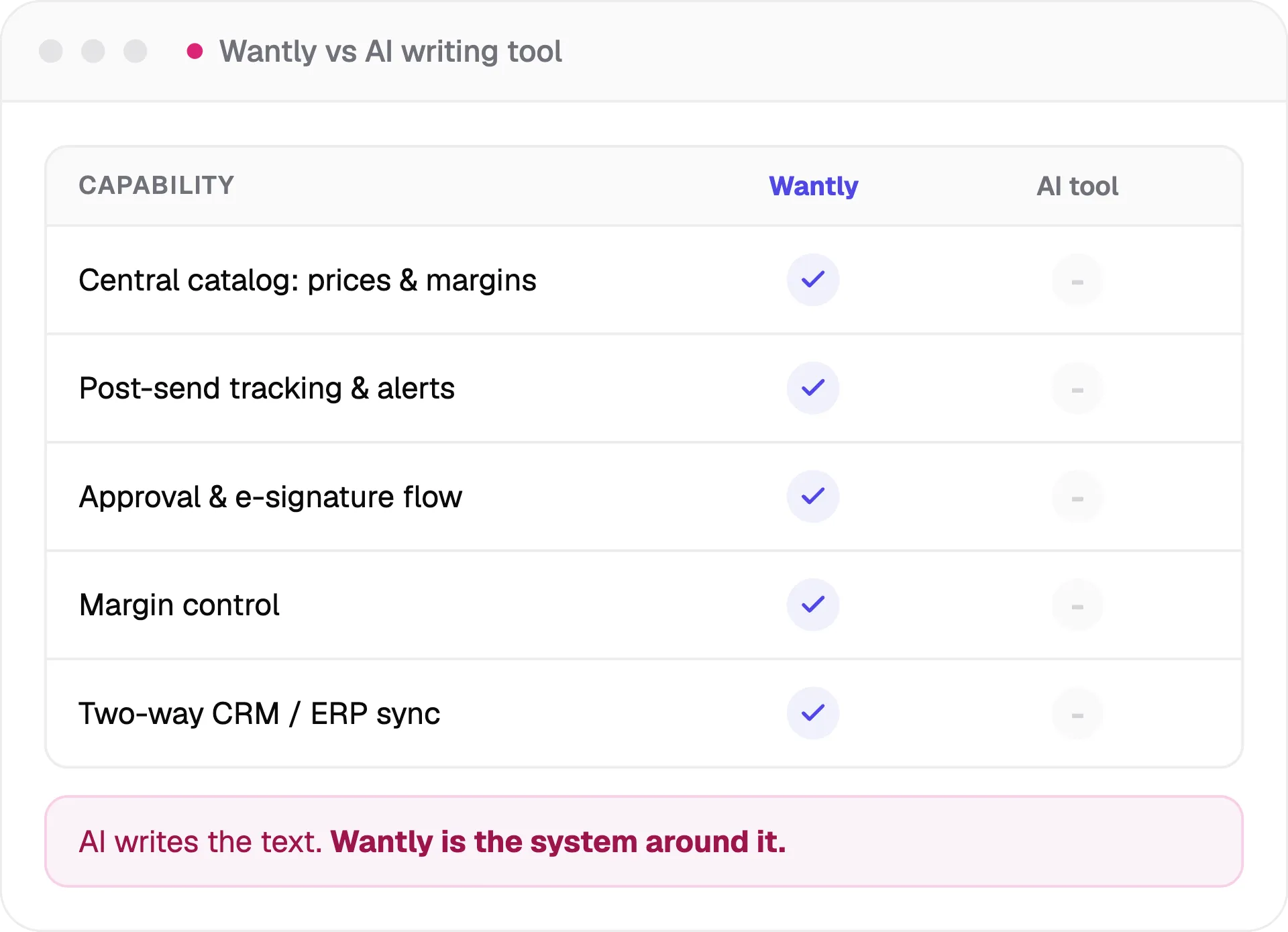Click 'Approval & e-signature flow' text
Image resolution: width=1288 pixels, height=932 pixels.
click(x=270, y=497)
